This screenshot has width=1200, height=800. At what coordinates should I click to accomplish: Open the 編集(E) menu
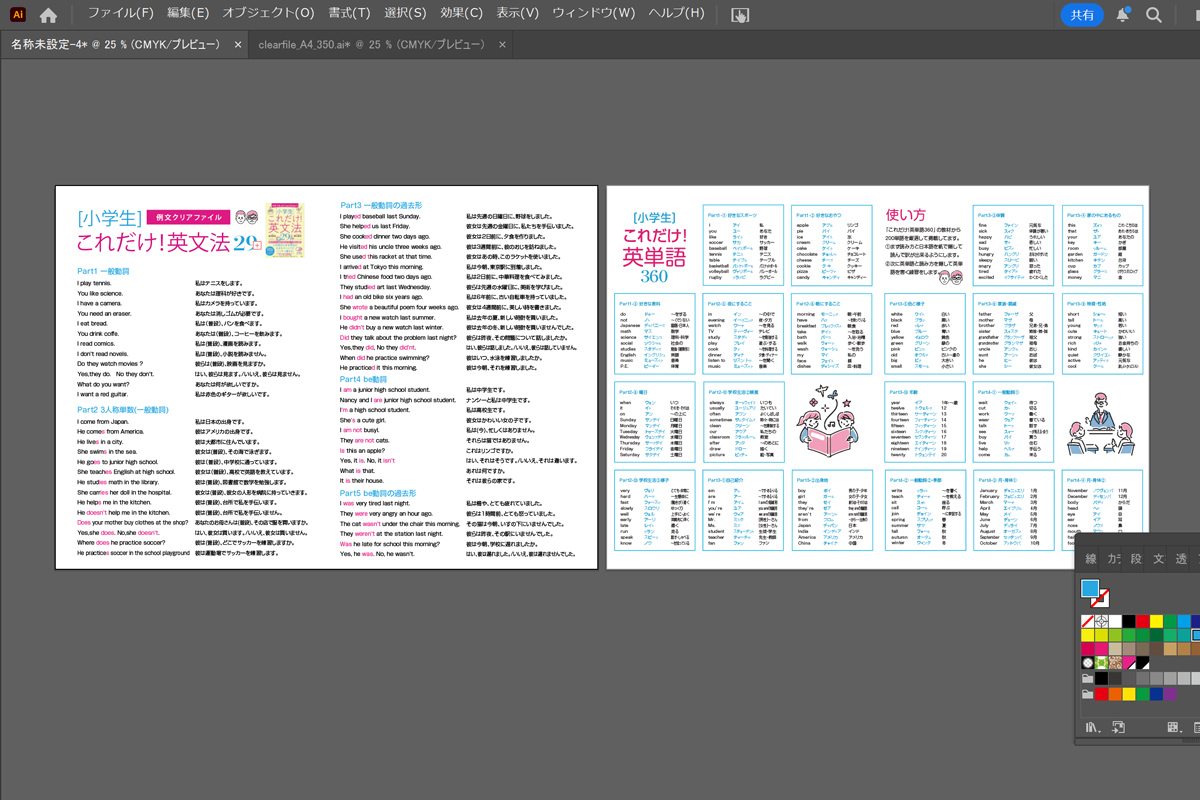click(x=187, y=14)
